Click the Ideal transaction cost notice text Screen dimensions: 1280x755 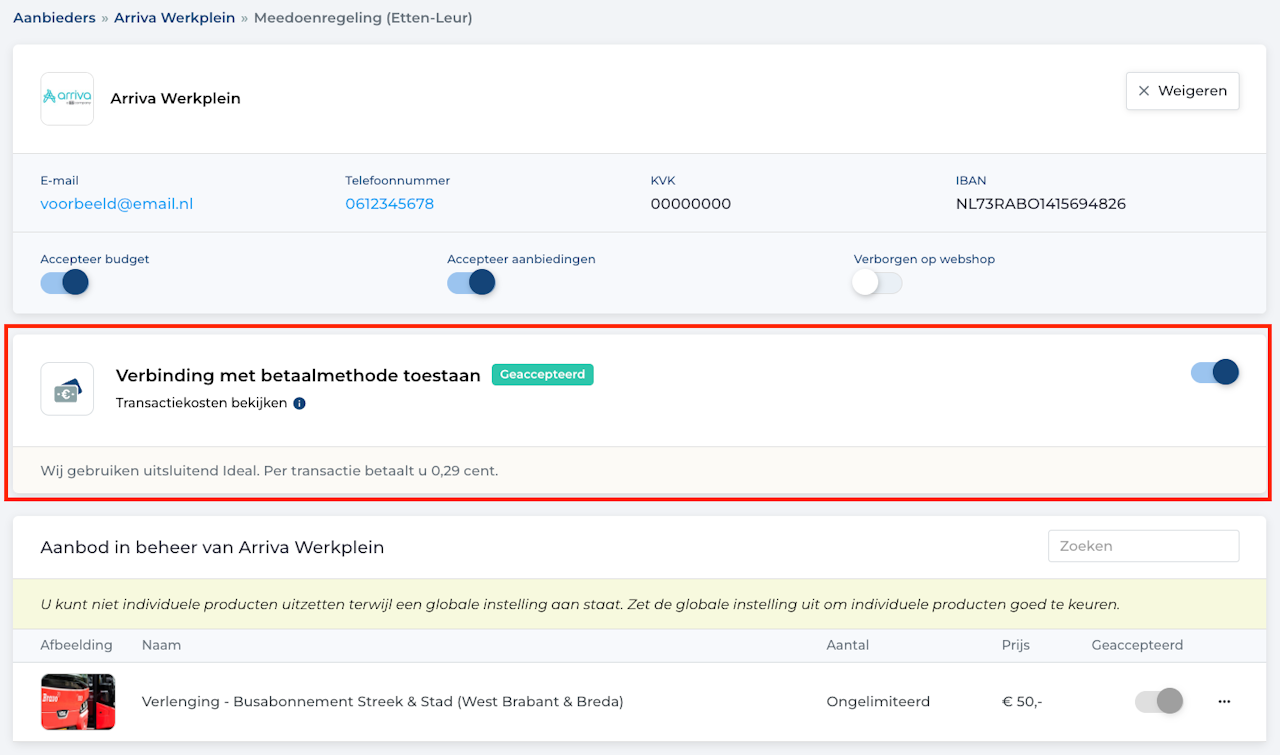pos(269,470)
